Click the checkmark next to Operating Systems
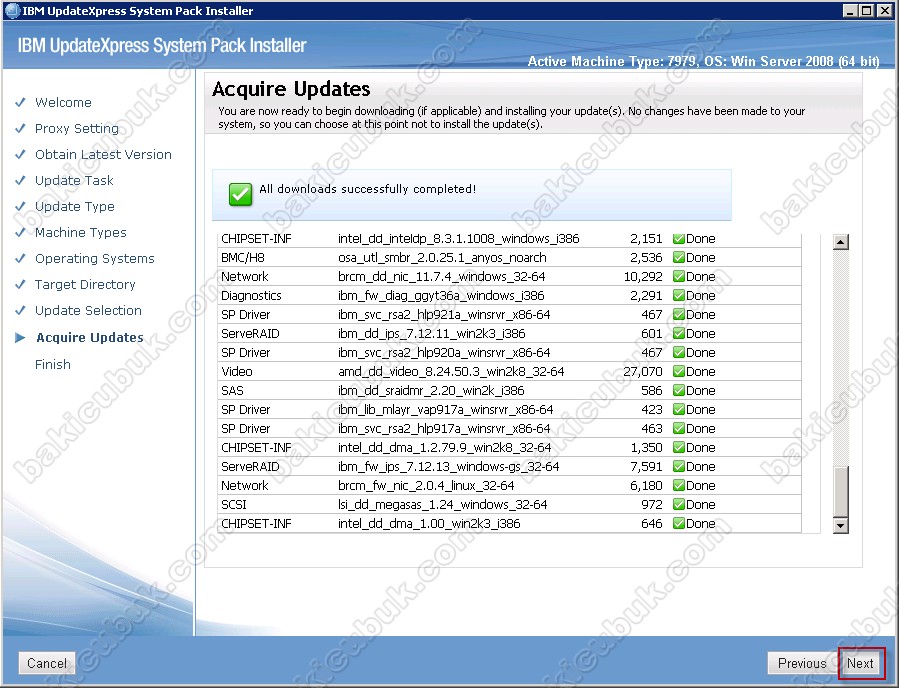The width and height of the screenshot is (899, 688). [20, 259]
